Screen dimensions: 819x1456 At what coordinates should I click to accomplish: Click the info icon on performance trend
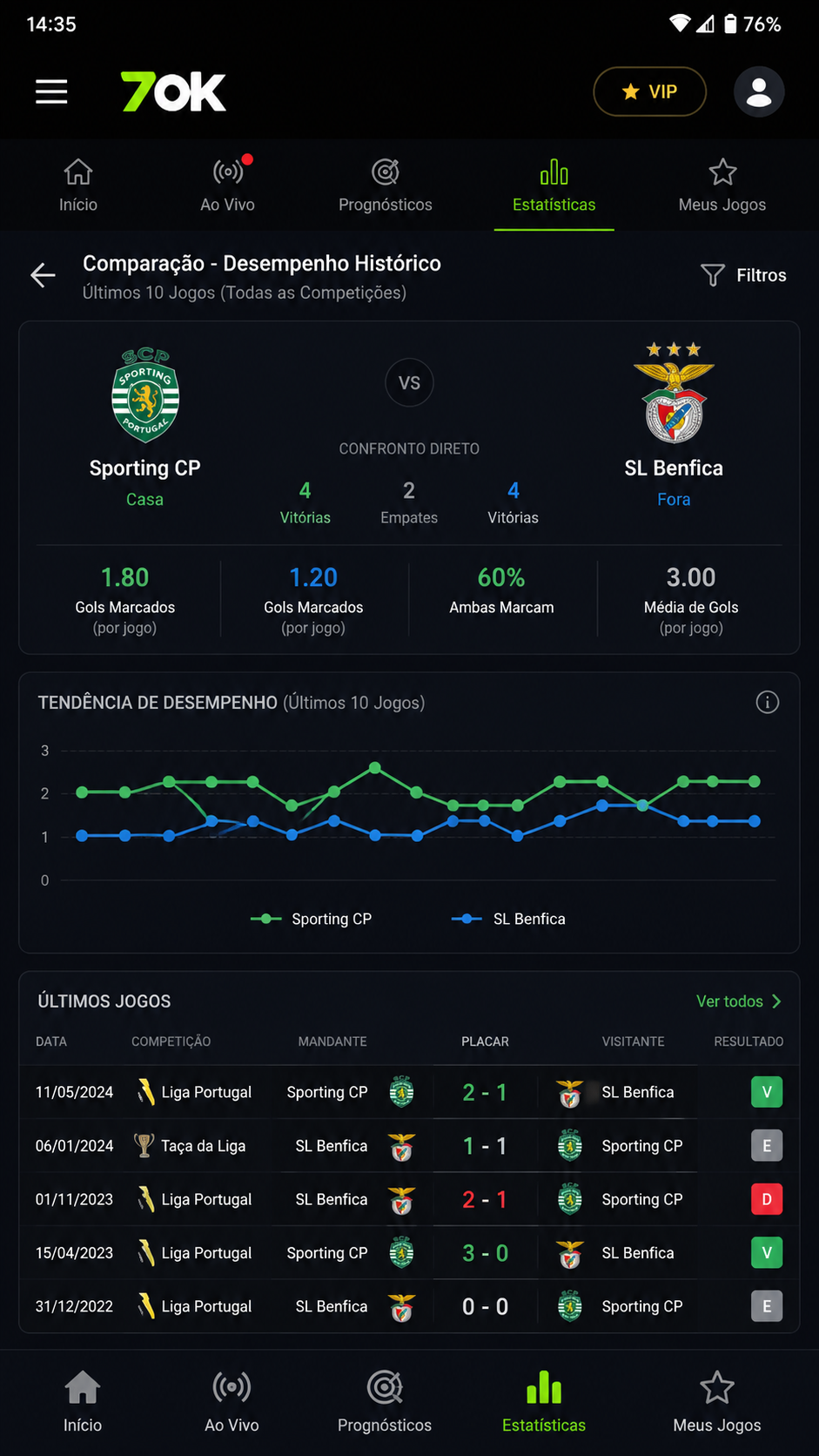[767, 702]
